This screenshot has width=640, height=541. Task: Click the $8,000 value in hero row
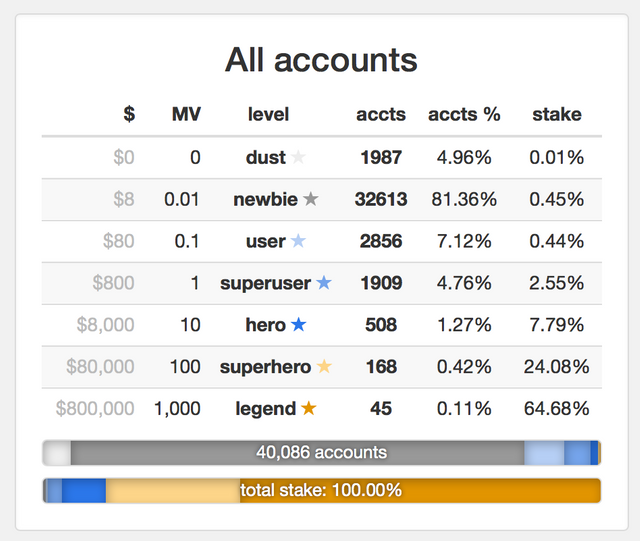[x=105, y=325]
